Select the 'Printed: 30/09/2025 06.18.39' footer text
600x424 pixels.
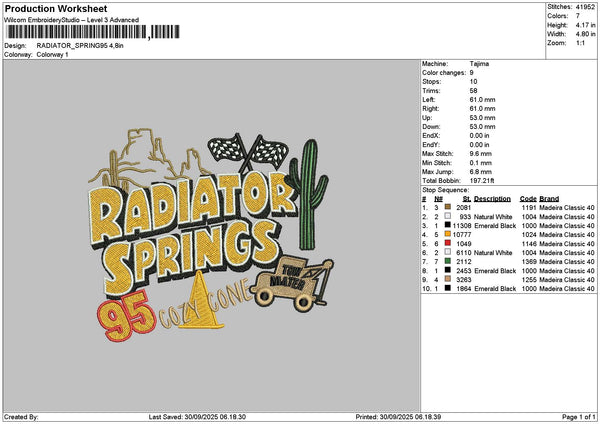[x=398, y=417]
